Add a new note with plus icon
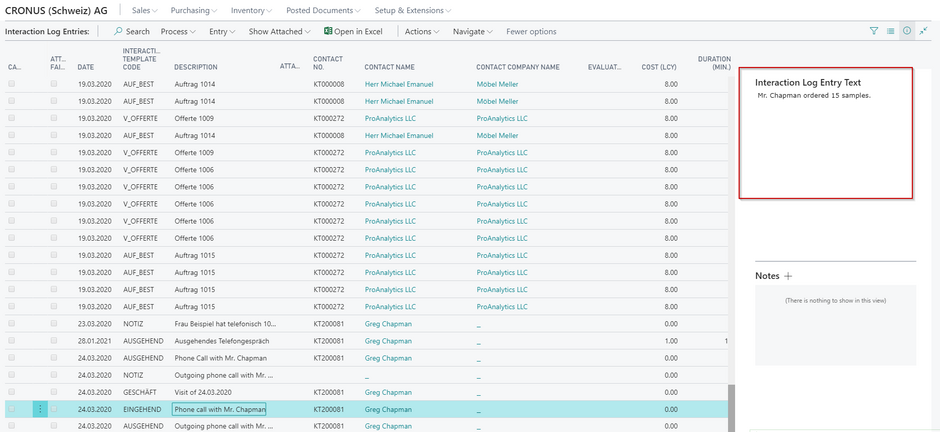Image resolution: width=940 pixels, height=432 pixels. pyautogui.click(x=788, y=275)
